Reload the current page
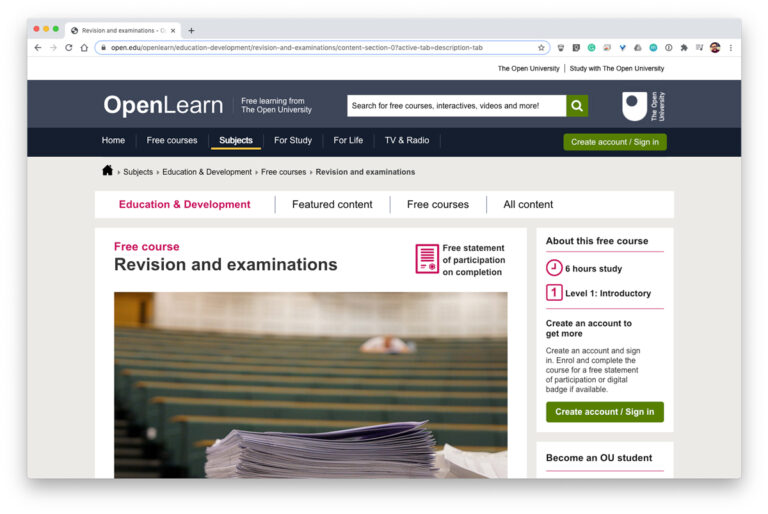Viewport: 768px width, 514px height. pyautogui.click(x=69, y=48)
